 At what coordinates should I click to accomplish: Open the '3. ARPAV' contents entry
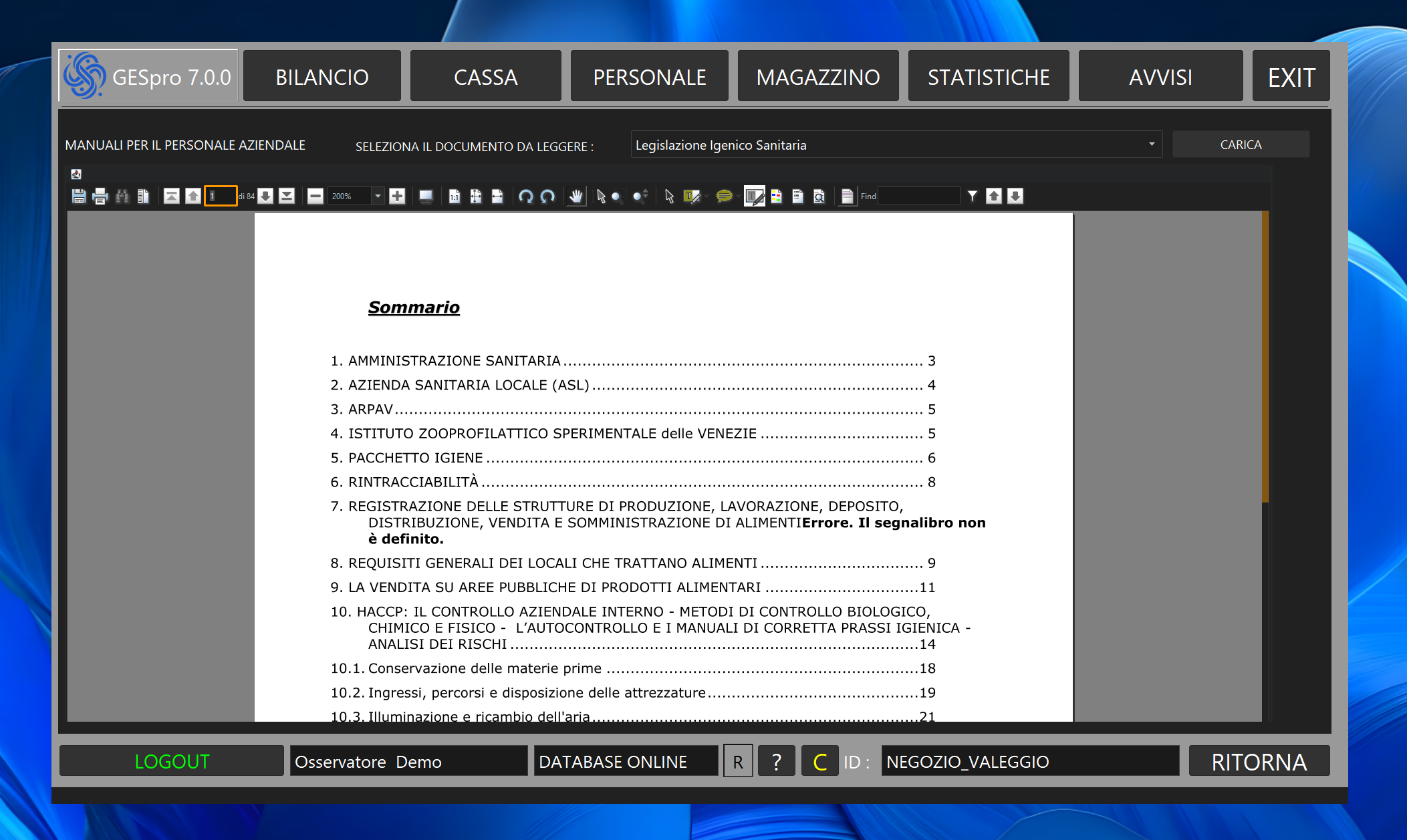(633, 410)
